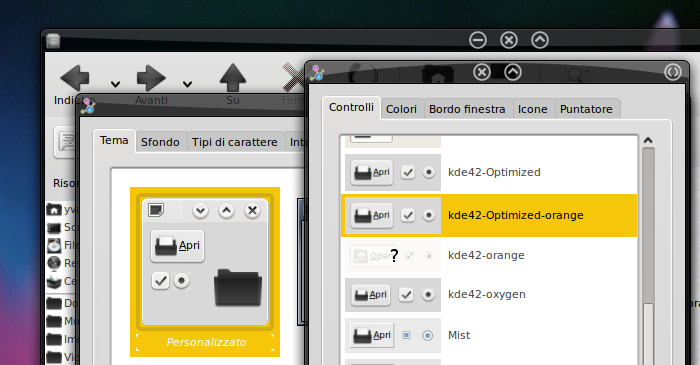Click the first black folder bookmark in sidebar

54,303
